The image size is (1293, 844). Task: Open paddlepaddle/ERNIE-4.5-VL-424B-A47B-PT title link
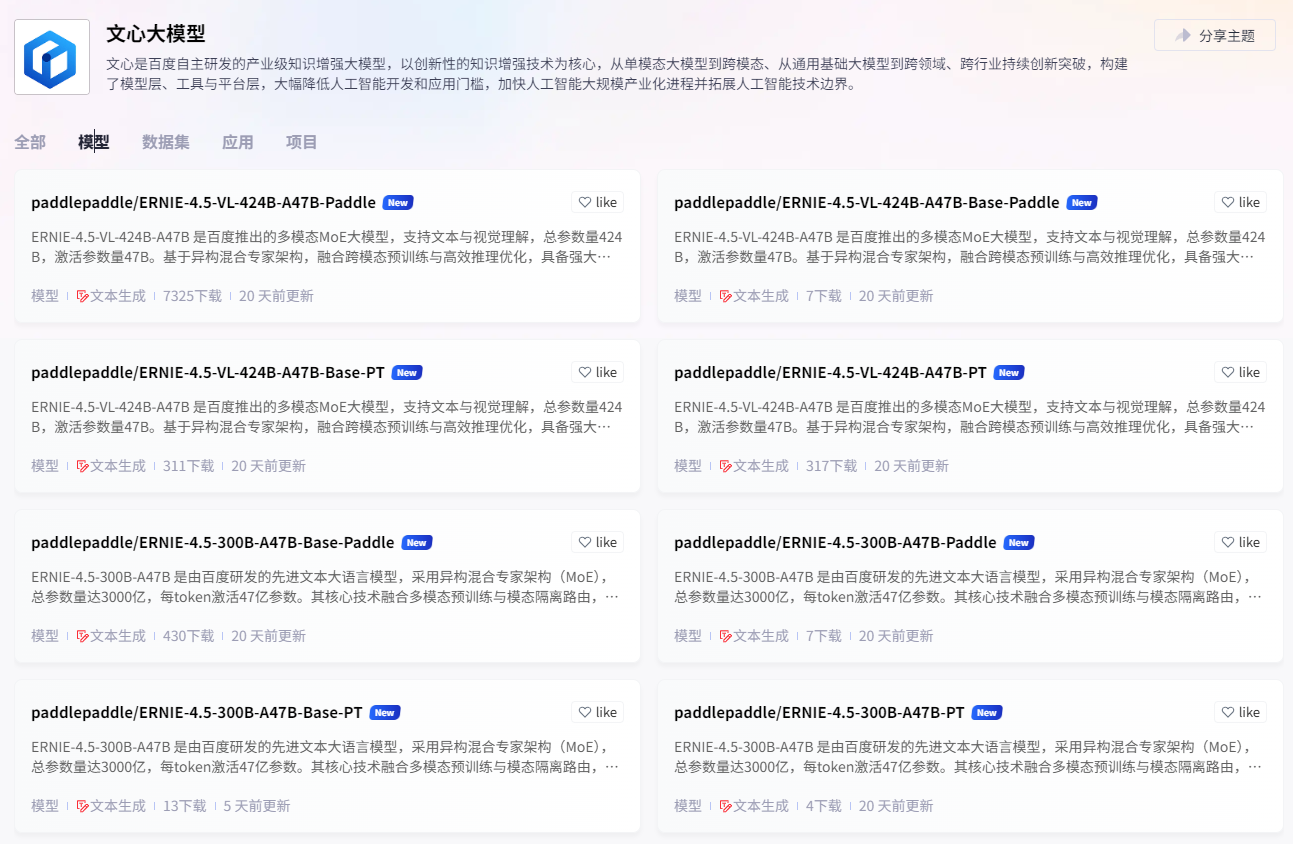pyautogui.click(x=830, y=372)
